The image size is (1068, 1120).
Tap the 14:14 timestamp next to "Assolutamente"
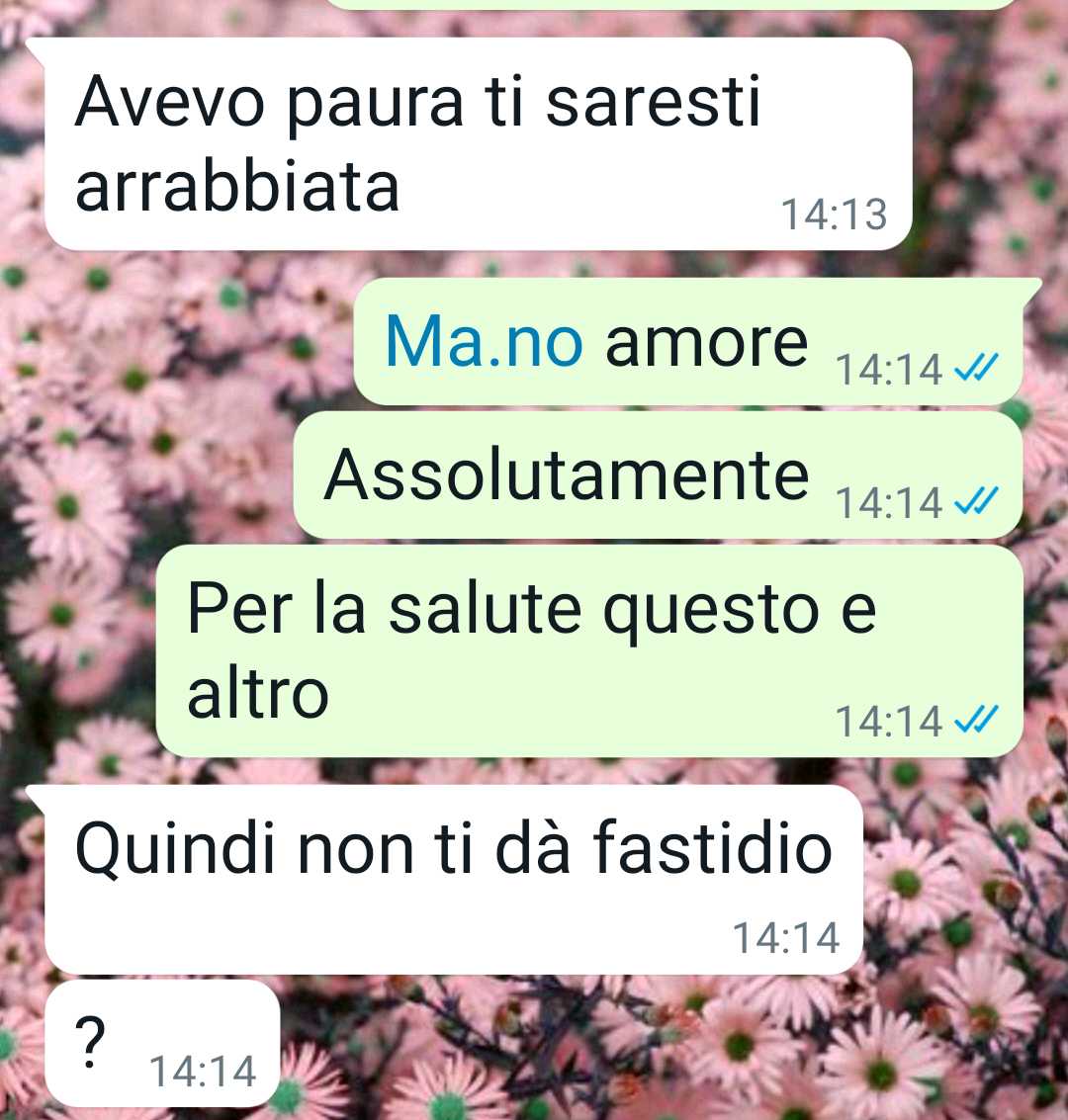point(888,503)
